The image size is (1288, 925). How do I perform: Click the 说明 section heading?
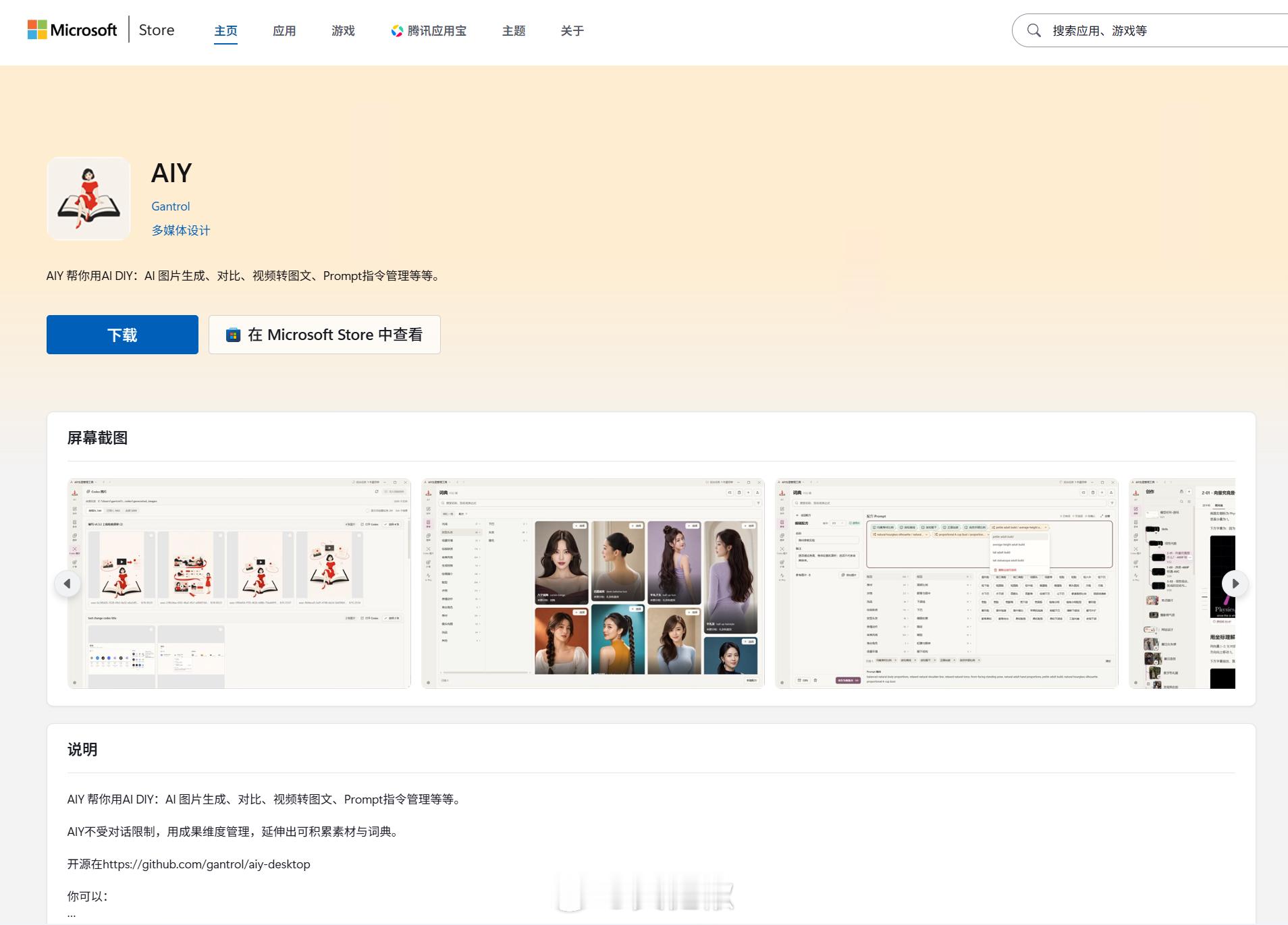[x=82, y=750]
